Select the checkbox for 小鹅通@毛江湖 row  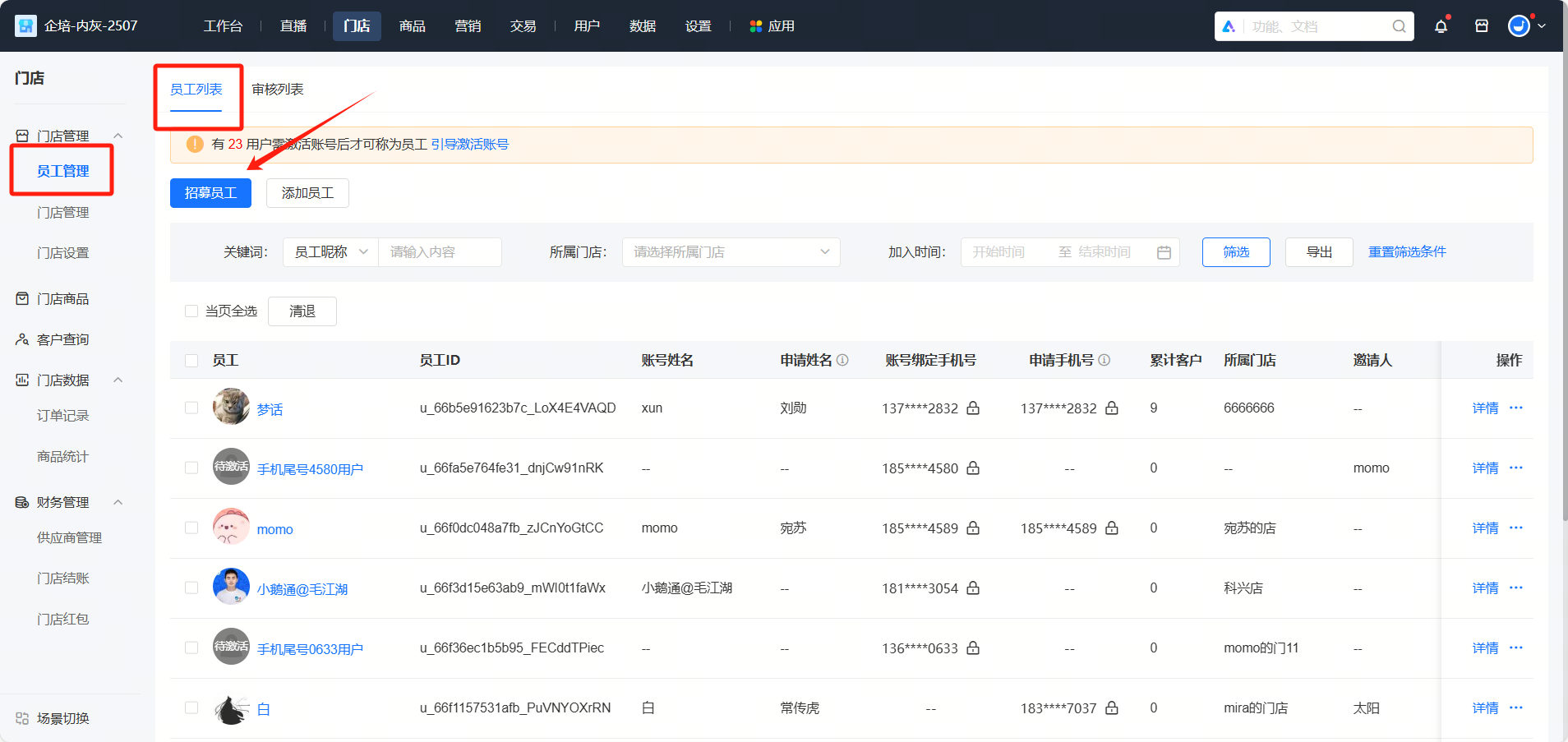(191, 588)
